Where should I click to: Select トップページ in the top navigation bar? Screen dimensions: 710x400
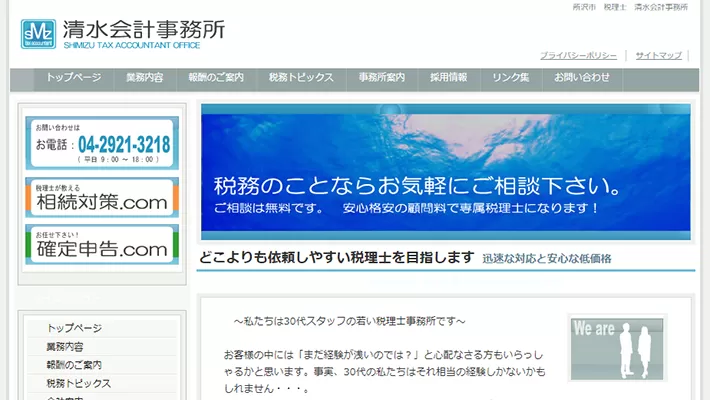point(73,77)
